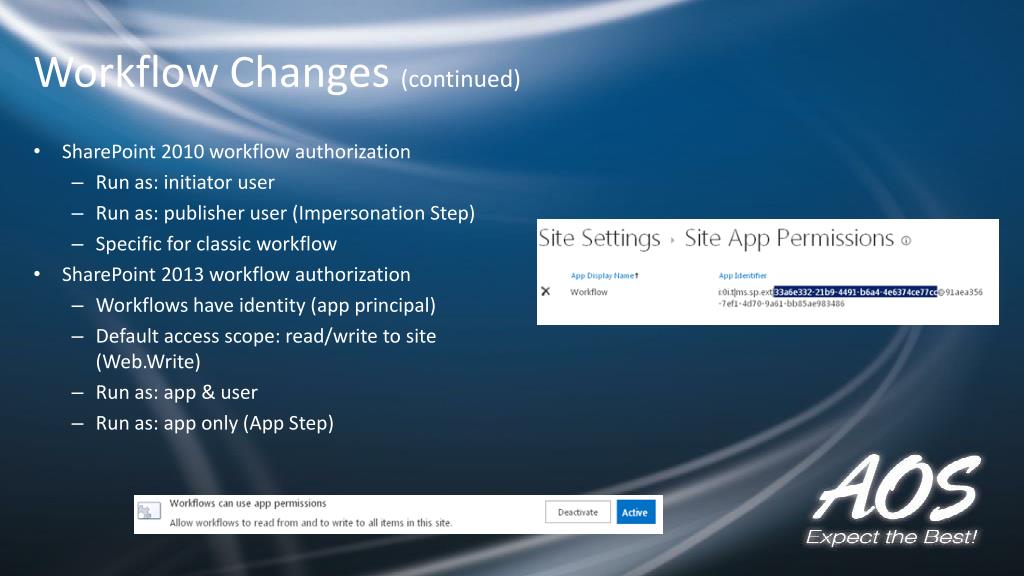Viewport: 1024px width, 576px height.
Task: Click the Deactivate button
Action: coord(578,512)
